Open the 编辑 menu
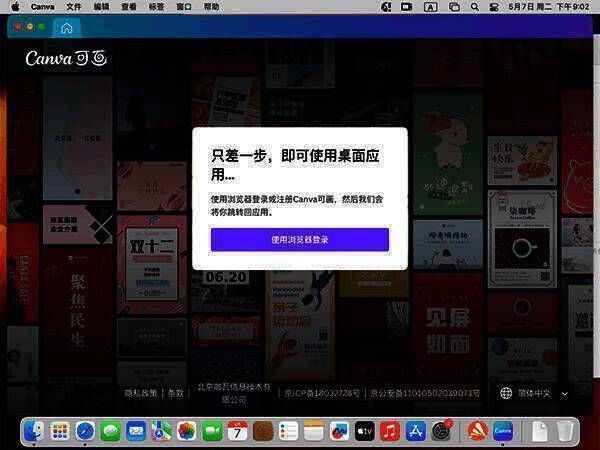The image size is (600, 450). (101, 7)
